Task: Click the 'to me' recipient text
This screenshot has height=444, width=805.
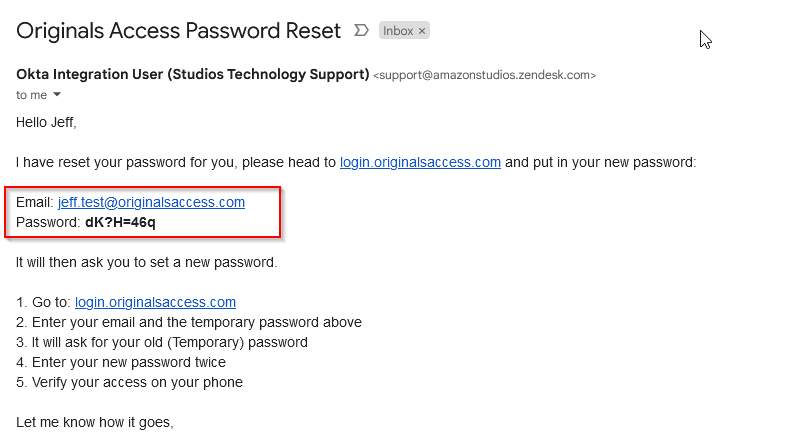Action: (31, 95)
